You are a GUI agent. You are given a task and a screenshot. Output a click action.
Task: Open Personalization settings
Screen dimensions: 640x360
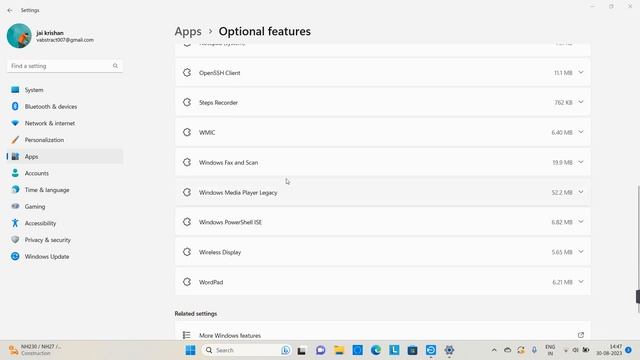click(65, 140)
